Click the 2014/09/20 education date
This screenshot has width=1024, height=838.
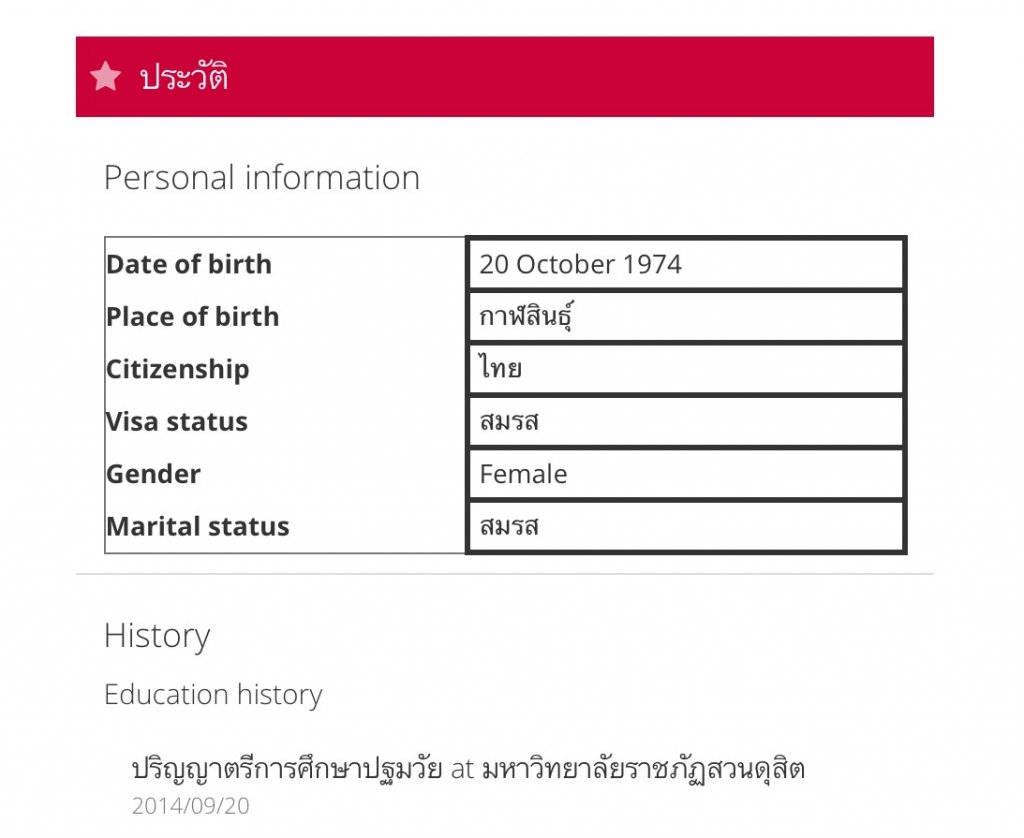tap(191, 806)
